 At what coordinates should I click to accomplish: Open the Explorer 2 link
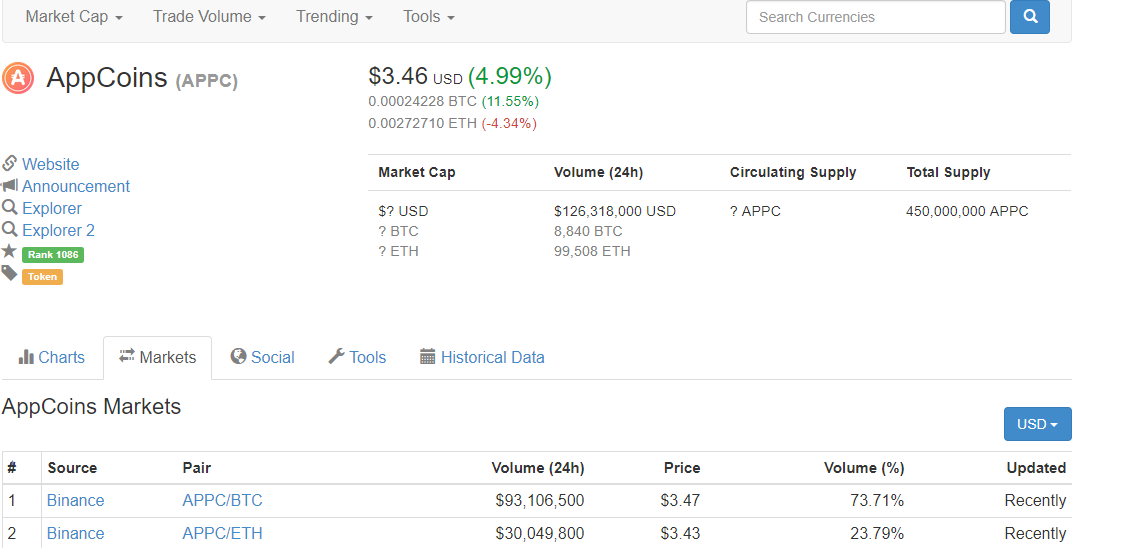tap(58, 230)
